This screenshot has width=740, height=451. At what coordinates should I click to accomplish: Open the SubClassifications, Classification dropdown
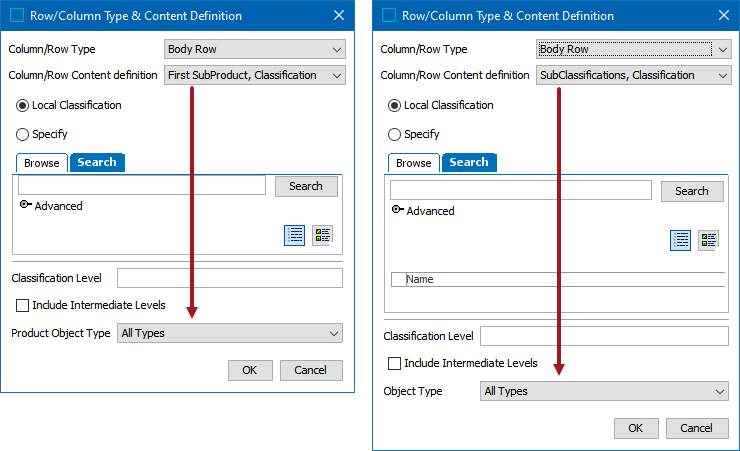coord(634,75)
